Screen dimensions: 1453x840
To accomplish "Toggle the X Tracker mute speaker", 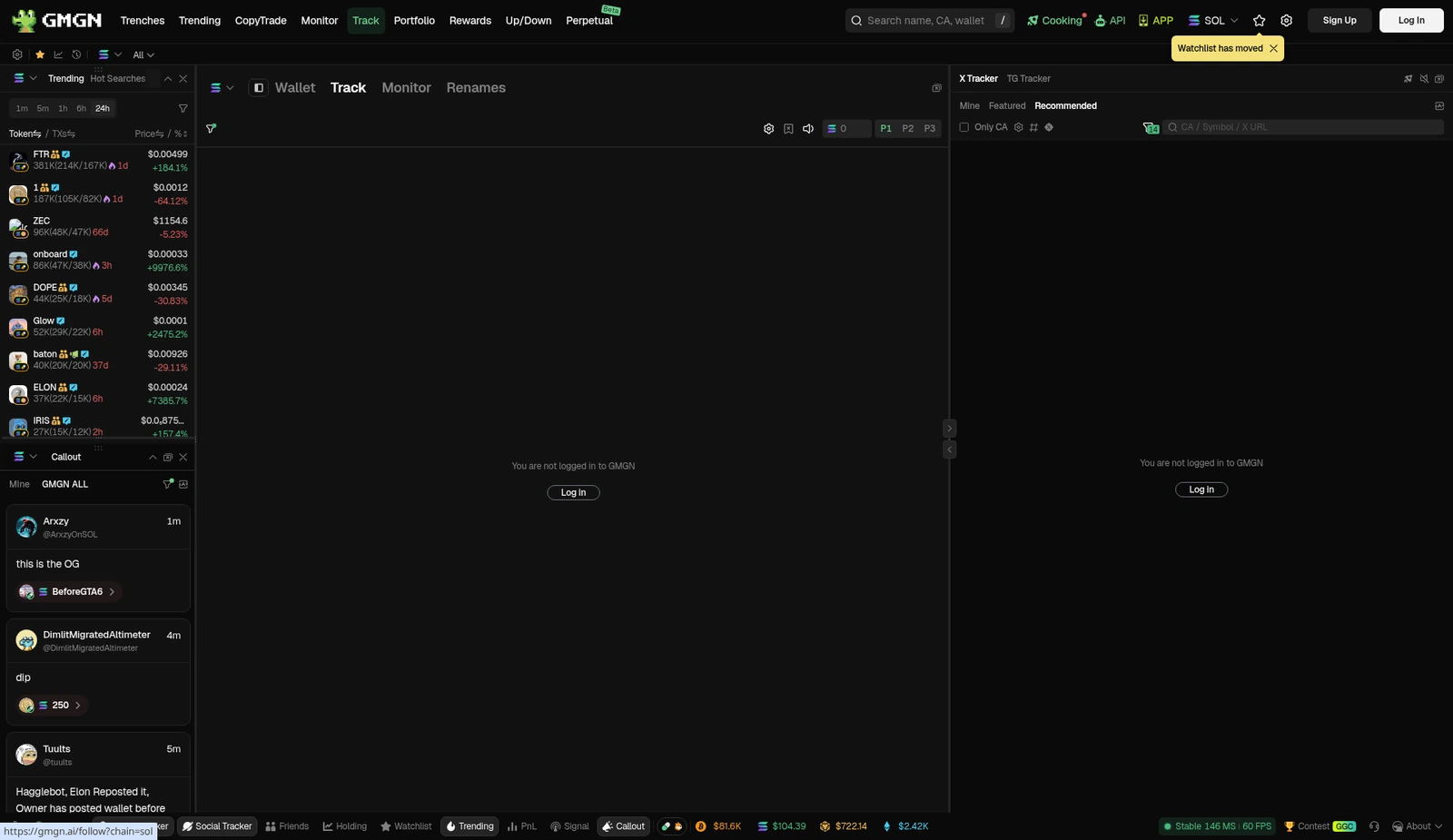I will (x=1424, y=79).
